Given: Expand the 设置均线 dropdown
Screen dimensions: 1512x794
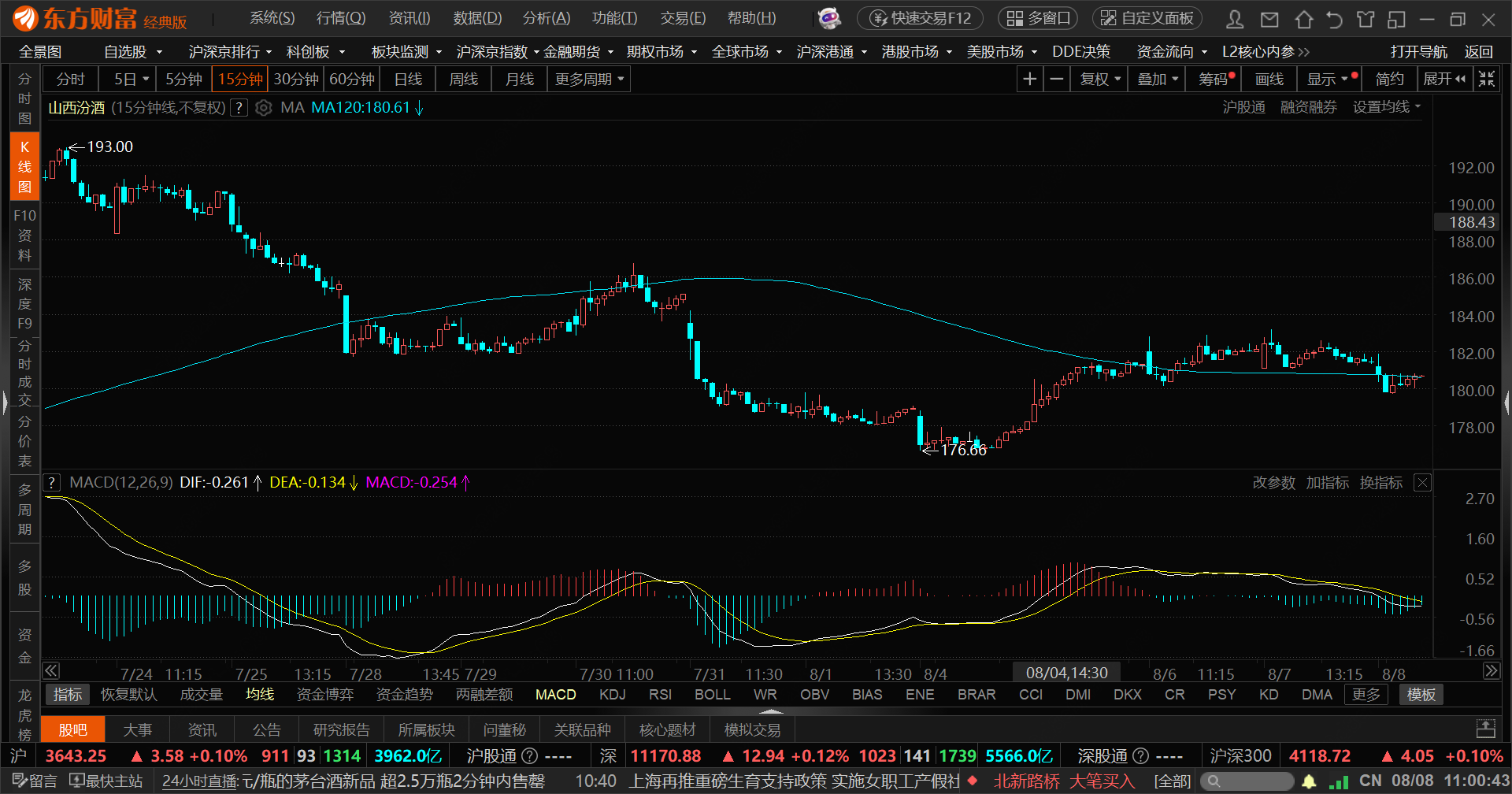Looking at the screenshot, I should (1386, 107).
